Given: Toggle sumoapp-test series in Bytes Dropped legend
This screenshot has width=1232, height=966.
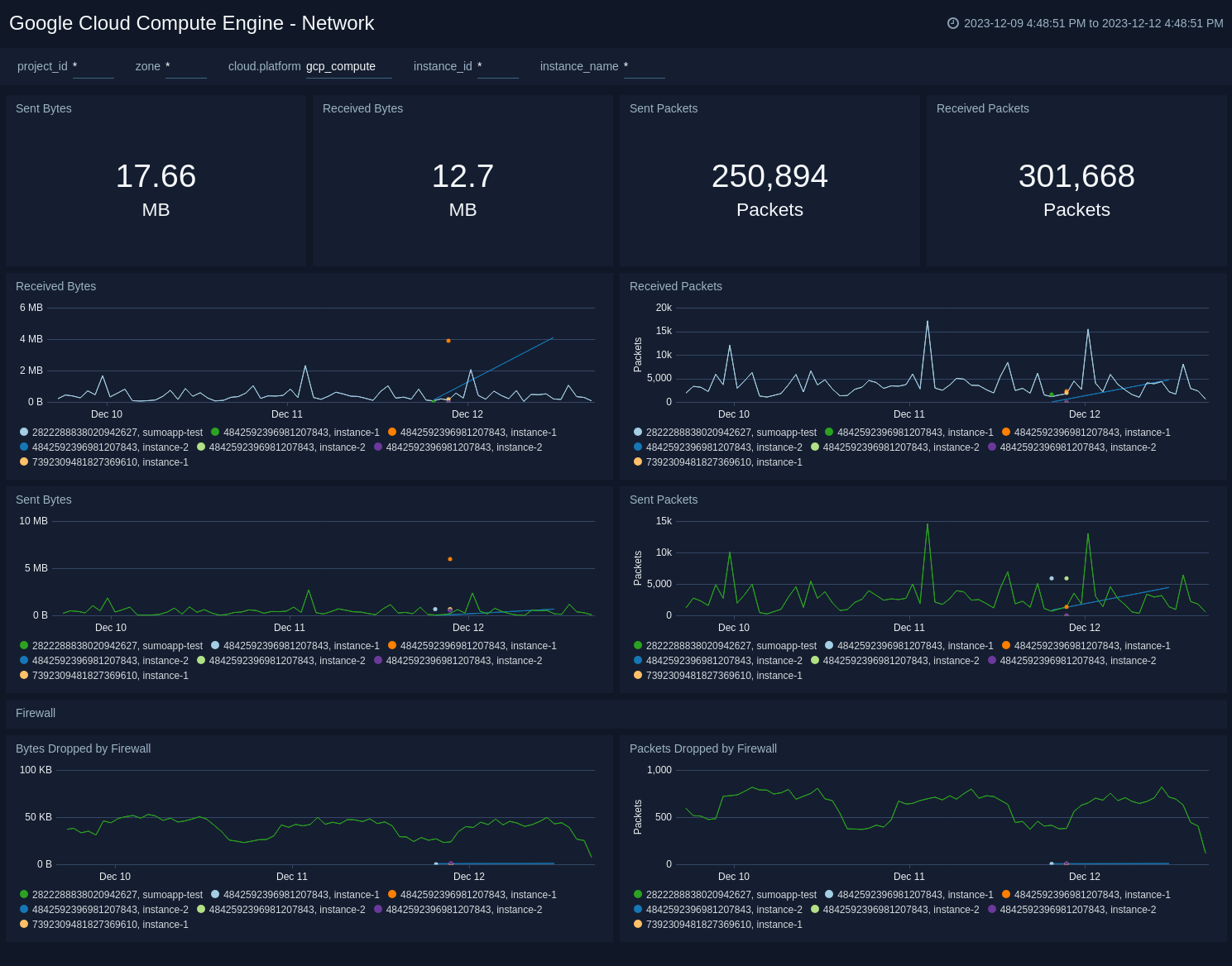Looking at the screenshot, I should coord(111,895).
